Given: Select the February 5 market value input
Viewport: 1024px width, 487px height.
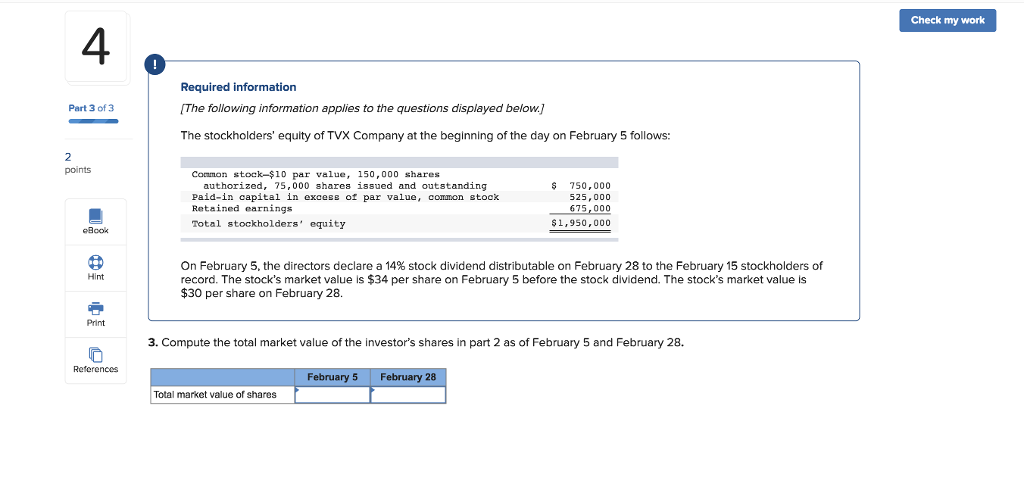Looking at the screenshot, I should 332,394.
